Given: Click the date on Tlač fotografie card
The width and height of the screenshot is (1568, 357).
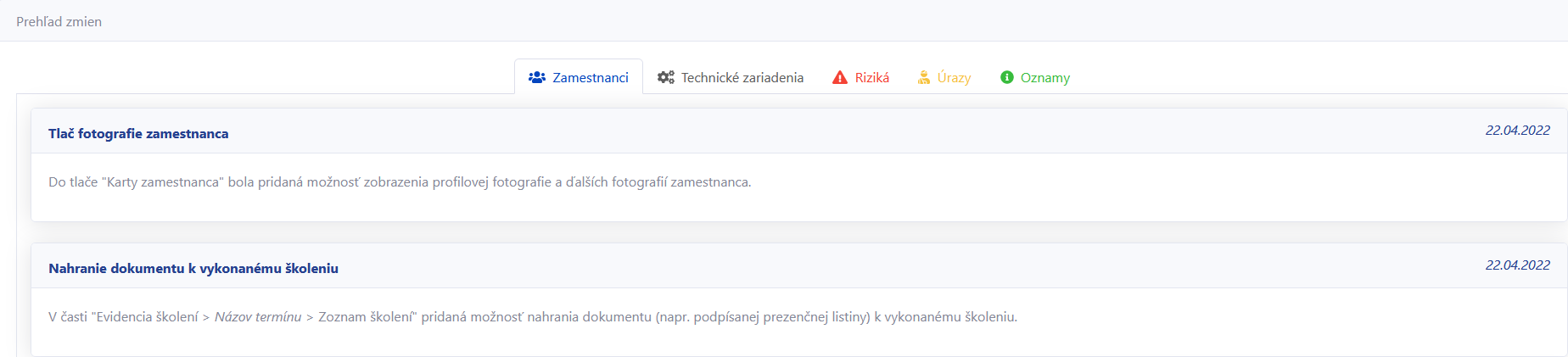Looking at the screenshot, I should tap(1517, 131).
